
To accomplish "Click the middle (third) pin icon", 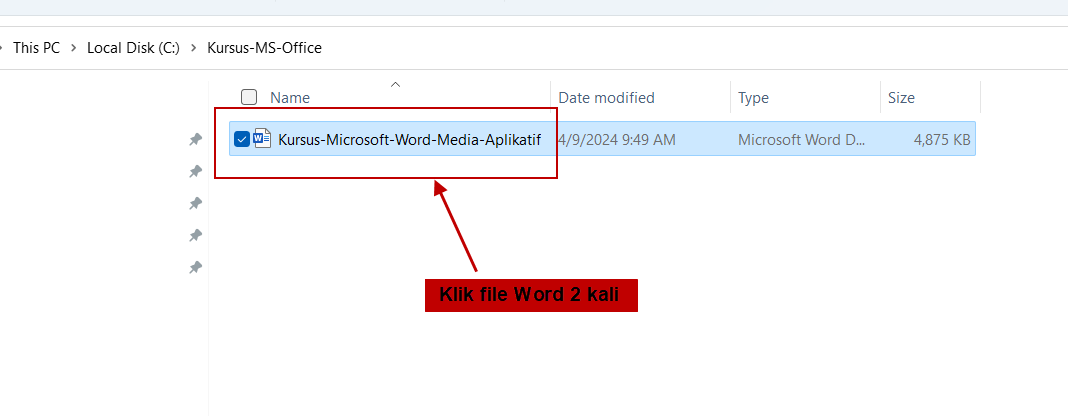I will pos(196,204).
